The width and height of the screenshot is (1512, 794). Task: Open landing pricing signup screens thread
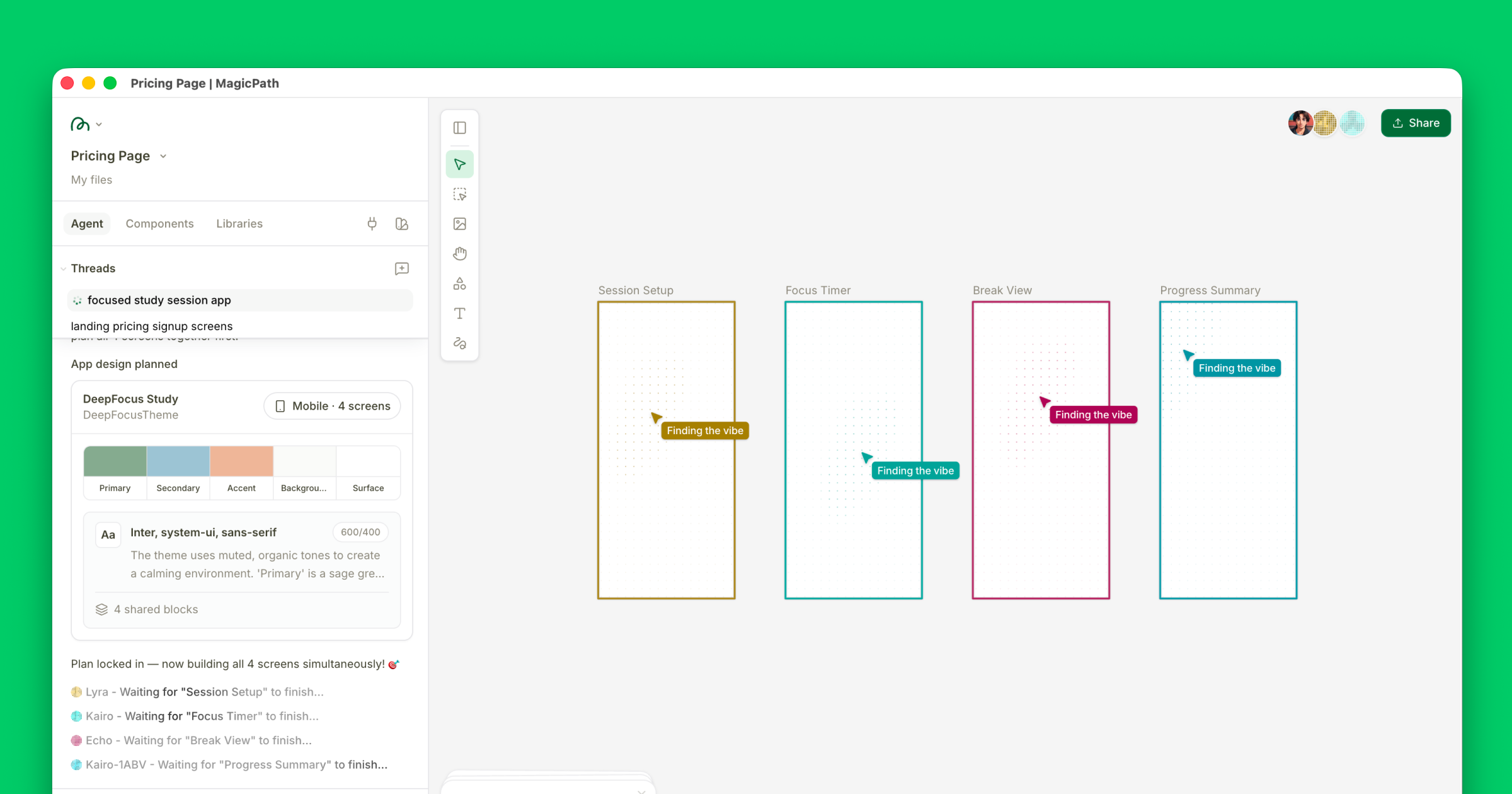tap(152, 326)
